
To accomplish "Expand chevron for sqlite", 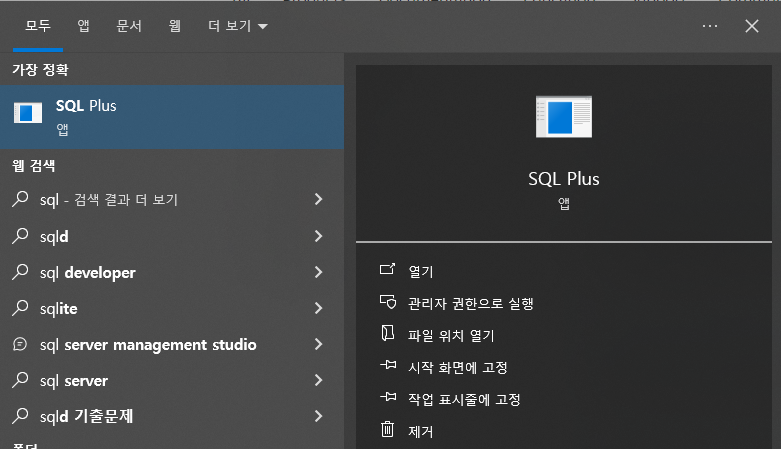I will (x=318, y=308).
